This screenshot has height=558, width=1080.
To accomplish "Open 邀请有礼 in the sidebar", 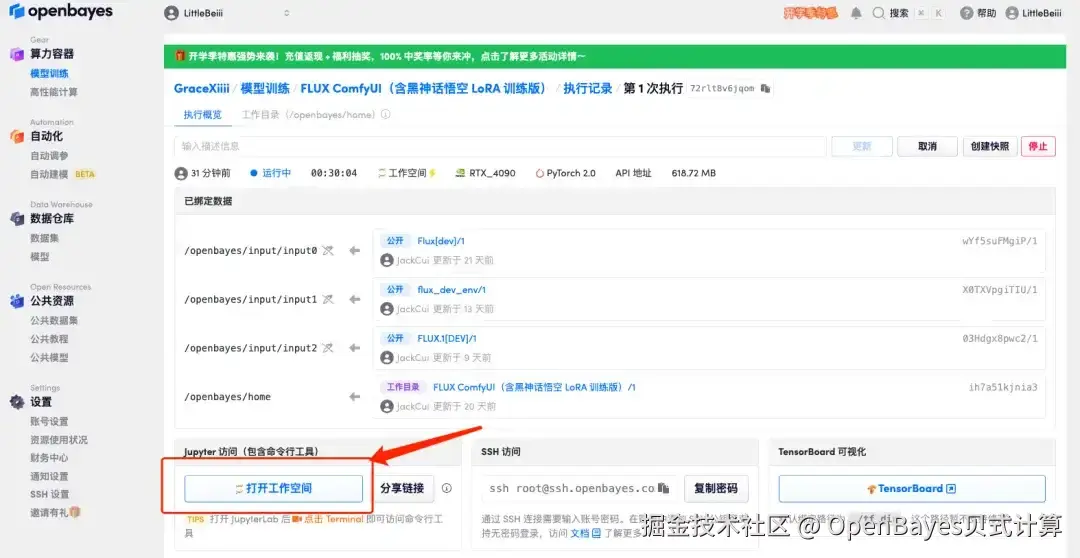I will point(55,512).
